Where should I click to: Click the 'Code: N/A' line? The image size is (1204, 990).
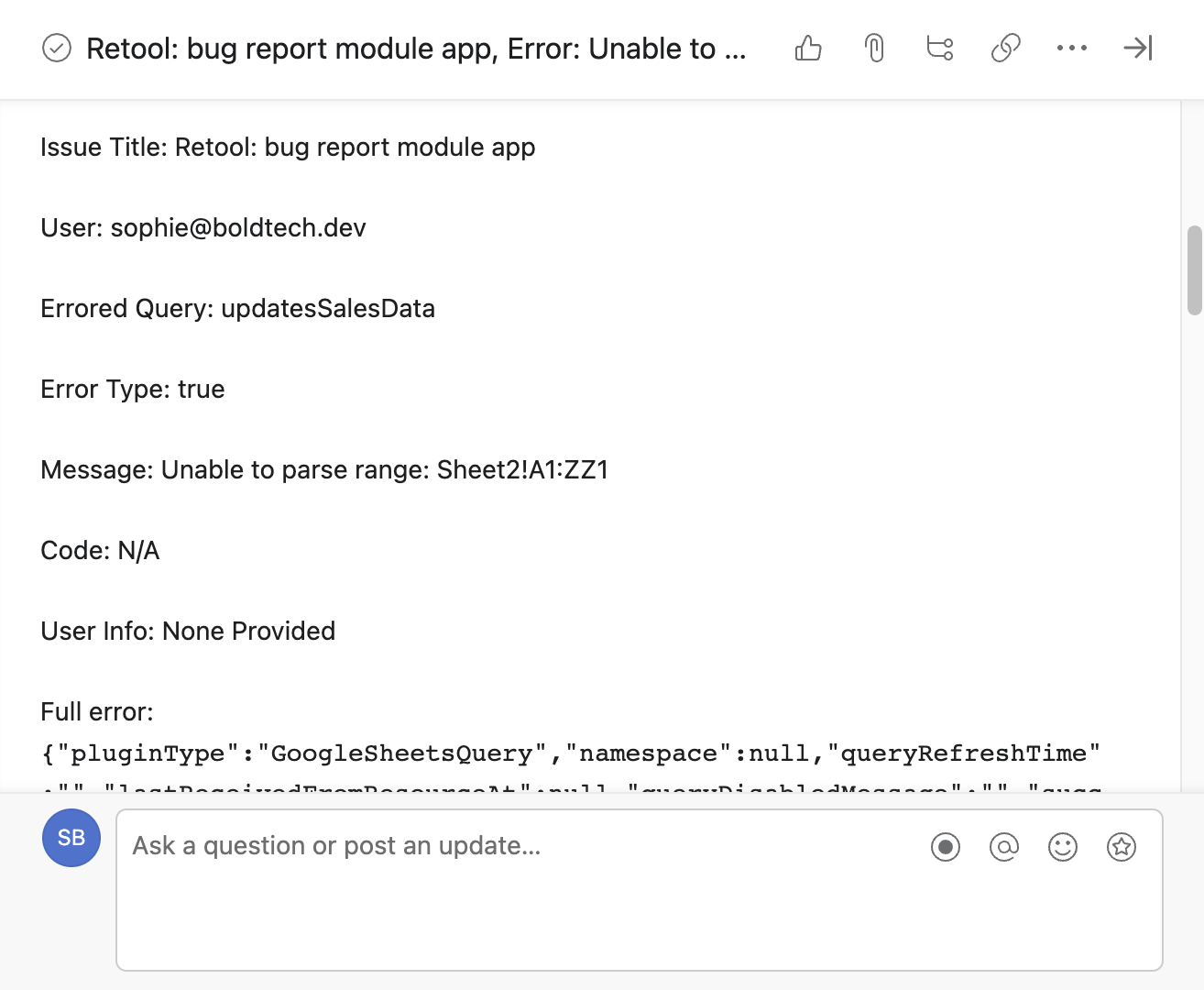tap(100, 551)
